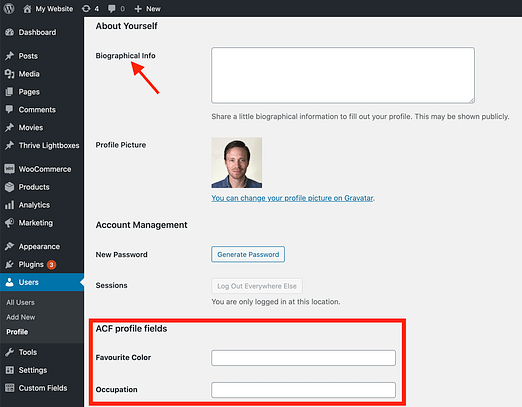This screenshot has width=522, height=407.
Task: Go to All Users submenu item
Action: 20,302
